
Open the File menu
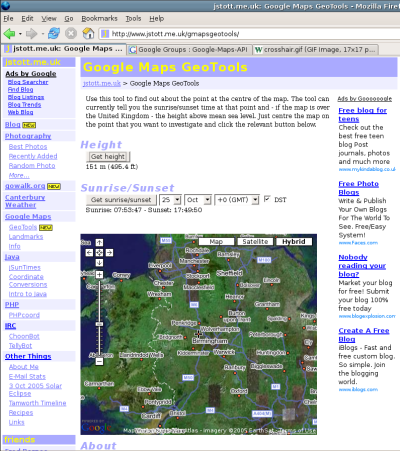(x=8, y=18)
